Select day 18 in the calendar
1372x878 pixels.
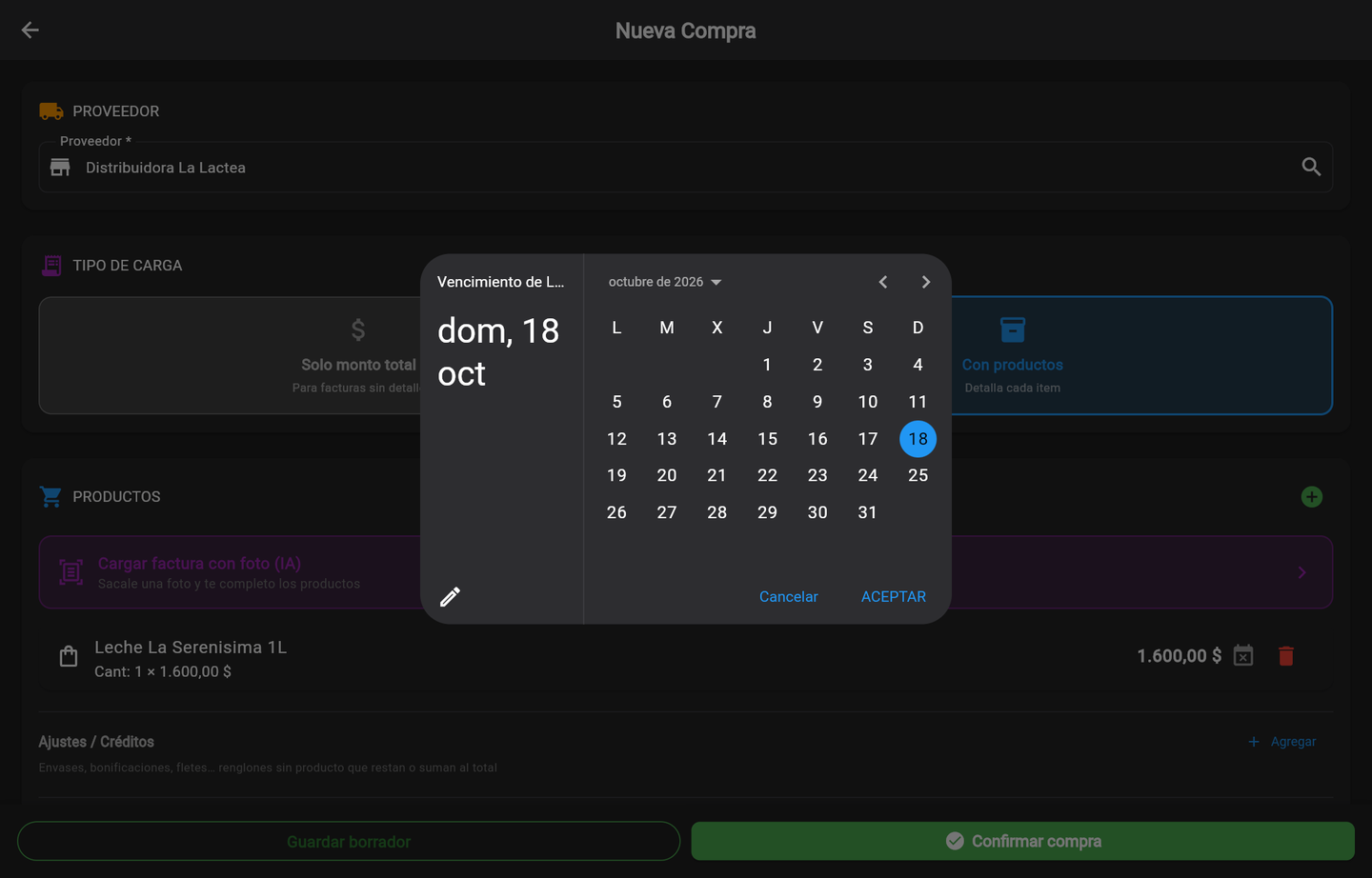pyautogui.click(x=918, y=439)
